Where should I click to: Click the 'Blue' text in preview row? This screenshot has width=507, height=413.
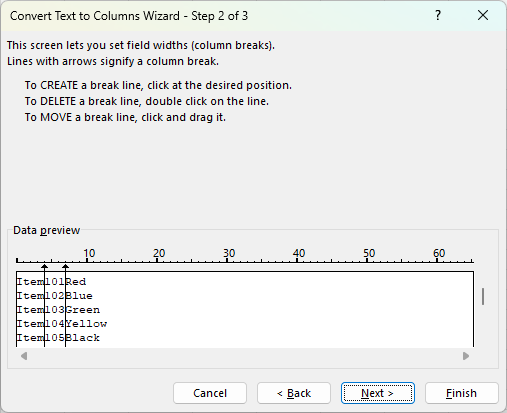click(79, 296)
